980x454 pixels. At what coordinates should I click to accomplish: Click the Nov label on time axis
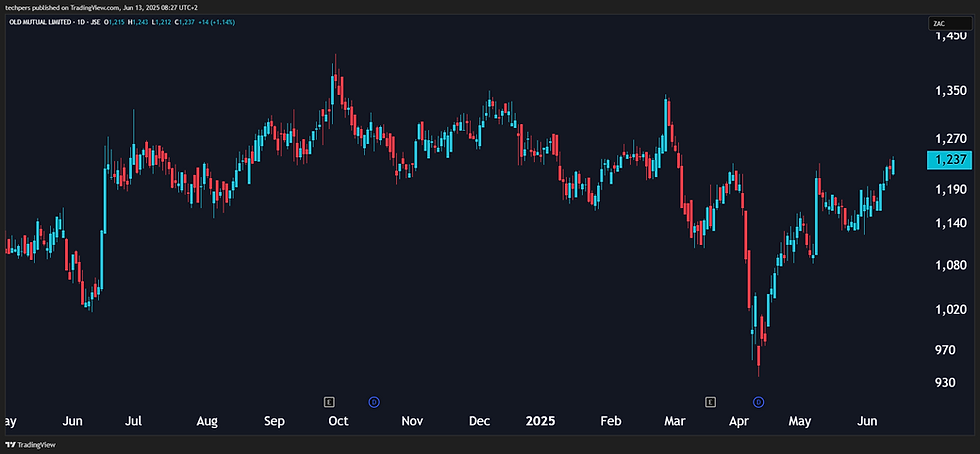pyautogui.click(x=412, y=421)
